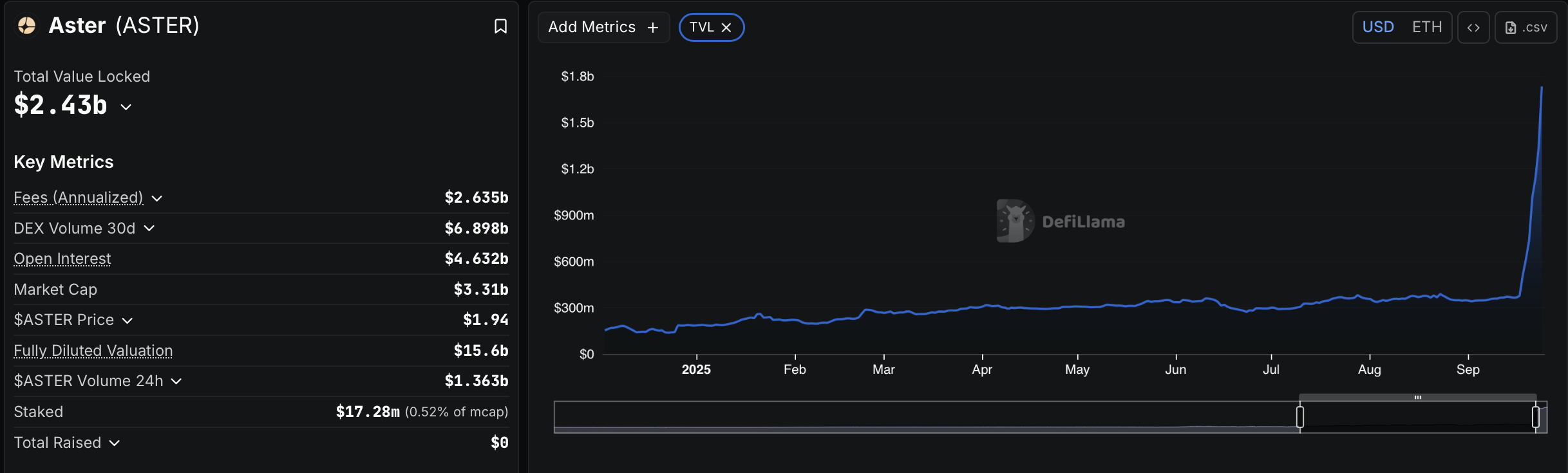Expand DEX Volume 30d details

149,228
